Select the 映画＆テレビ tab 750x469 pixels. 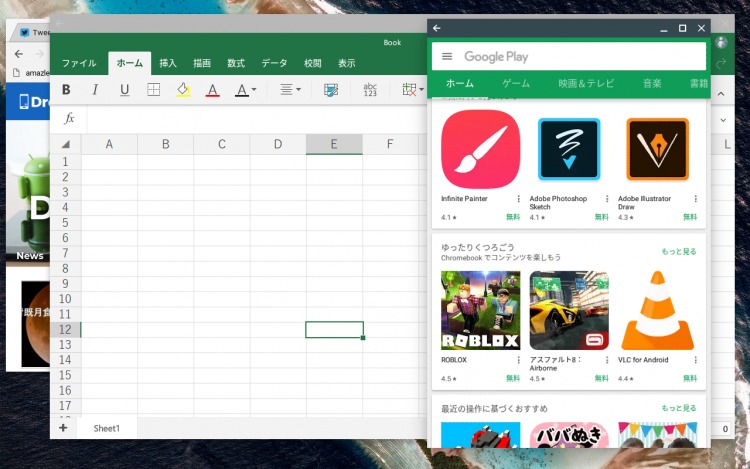click(586, 84)
